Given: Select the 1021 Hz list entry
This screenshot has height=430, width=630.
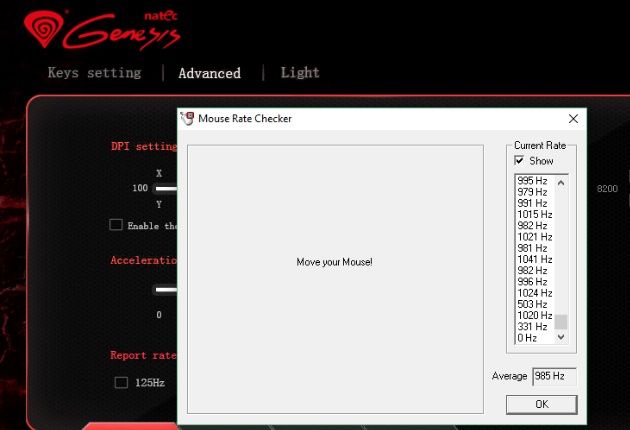Looking at the screenshot, I should click(534, 237).
